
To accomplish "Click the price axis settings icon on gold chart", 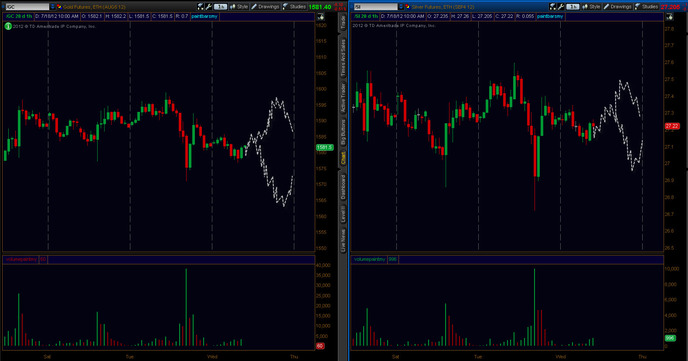I will pos(321,17).
